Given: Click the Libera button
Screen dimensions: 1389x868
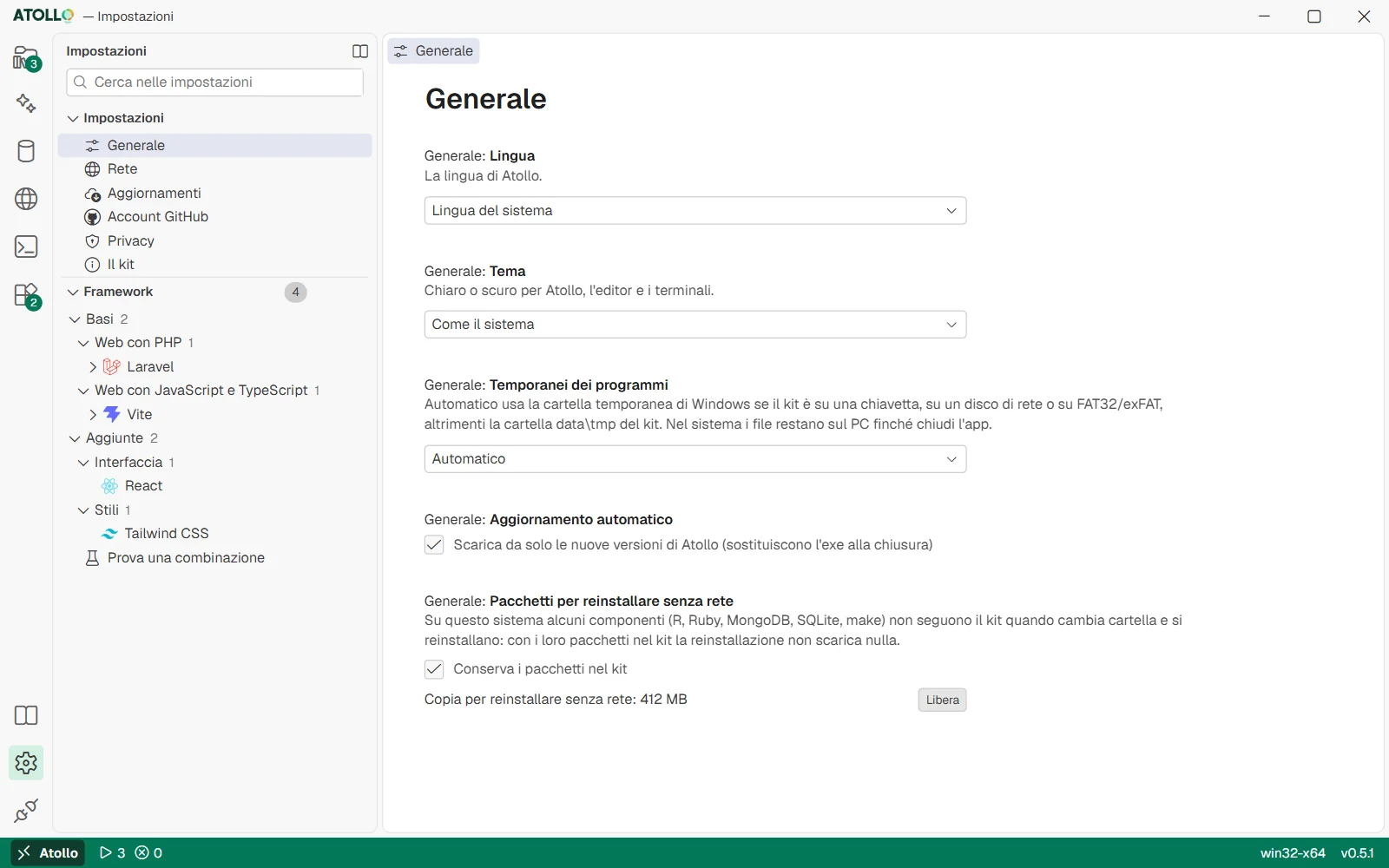Looking at the screenshot, I should 942,700.
